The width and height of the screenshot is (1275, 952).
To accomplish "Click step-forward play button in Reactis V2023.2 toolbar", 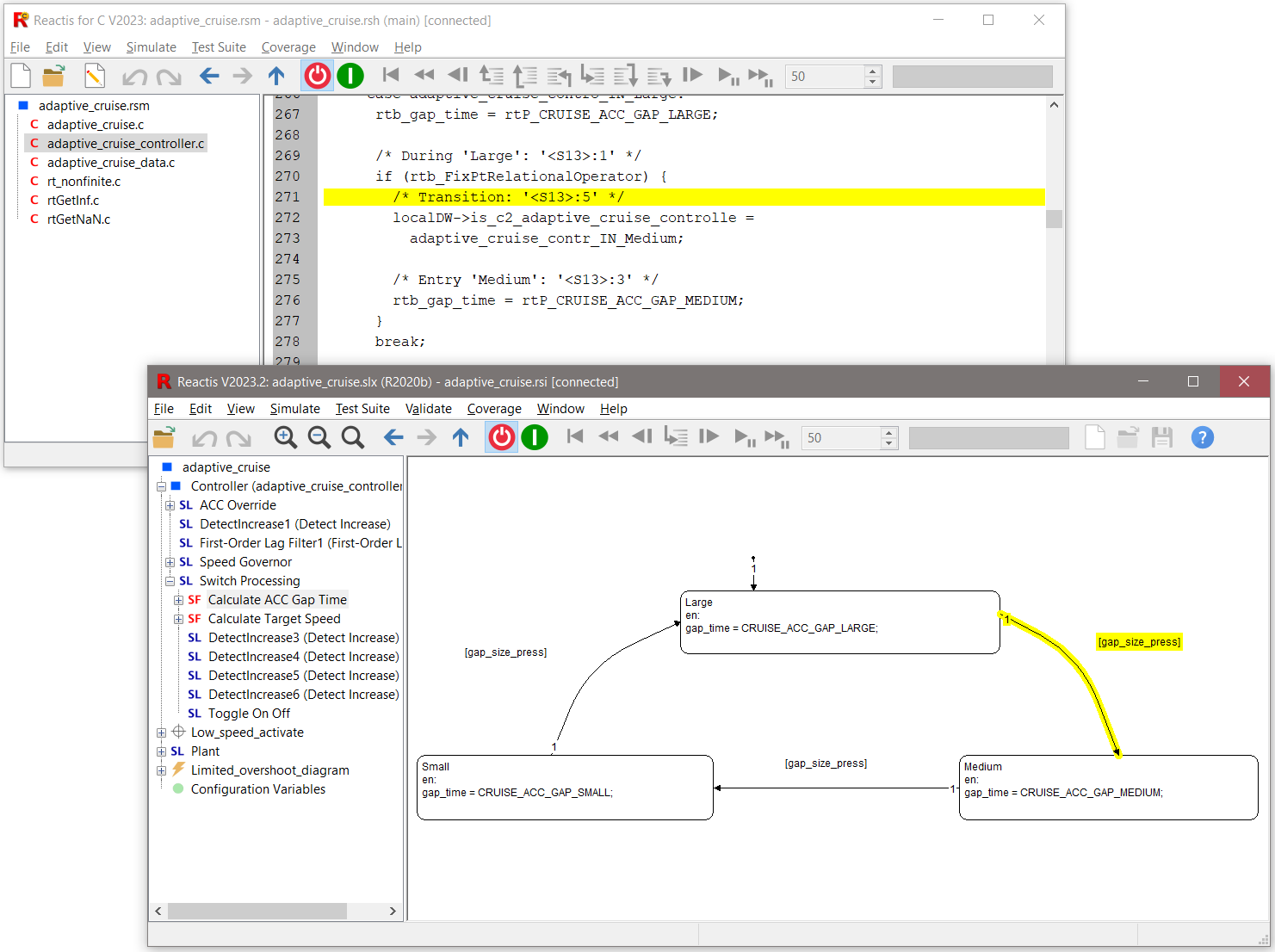I will pyautogui.click(x=709, y=436).
